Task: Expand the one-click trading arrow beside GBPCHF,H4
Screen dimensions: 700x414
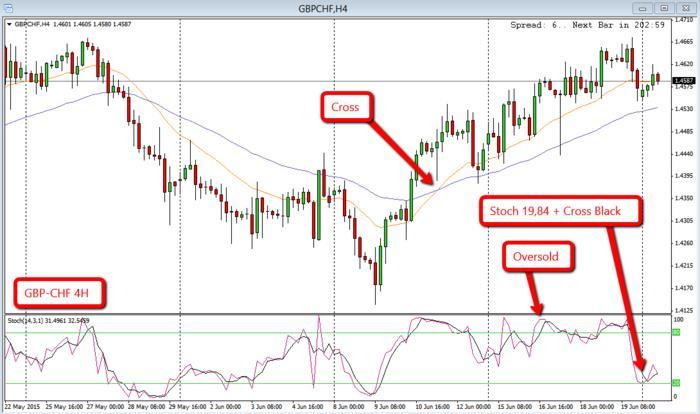Action: pyautogui.click(x=9, y=24)
